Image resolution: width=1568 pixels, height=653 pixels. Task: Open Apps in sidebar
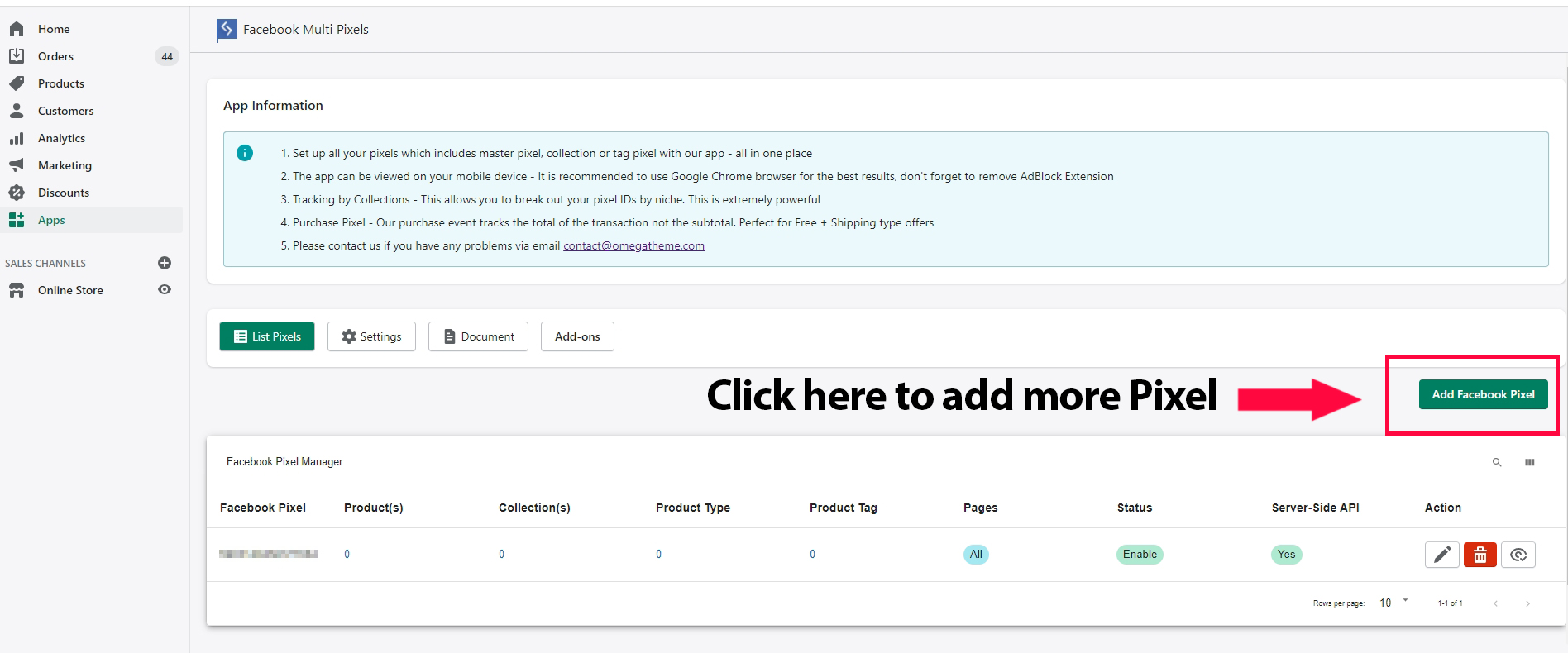(x=51, y=220)
